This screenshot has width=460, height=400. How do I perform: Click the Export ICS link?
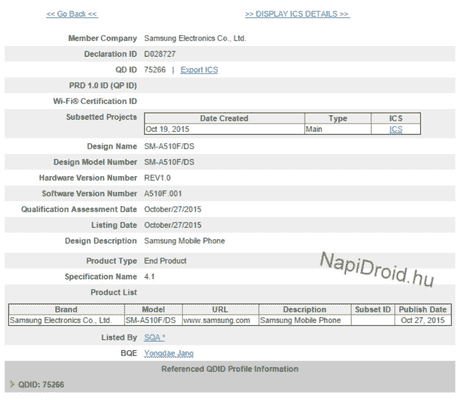(199, 70)
